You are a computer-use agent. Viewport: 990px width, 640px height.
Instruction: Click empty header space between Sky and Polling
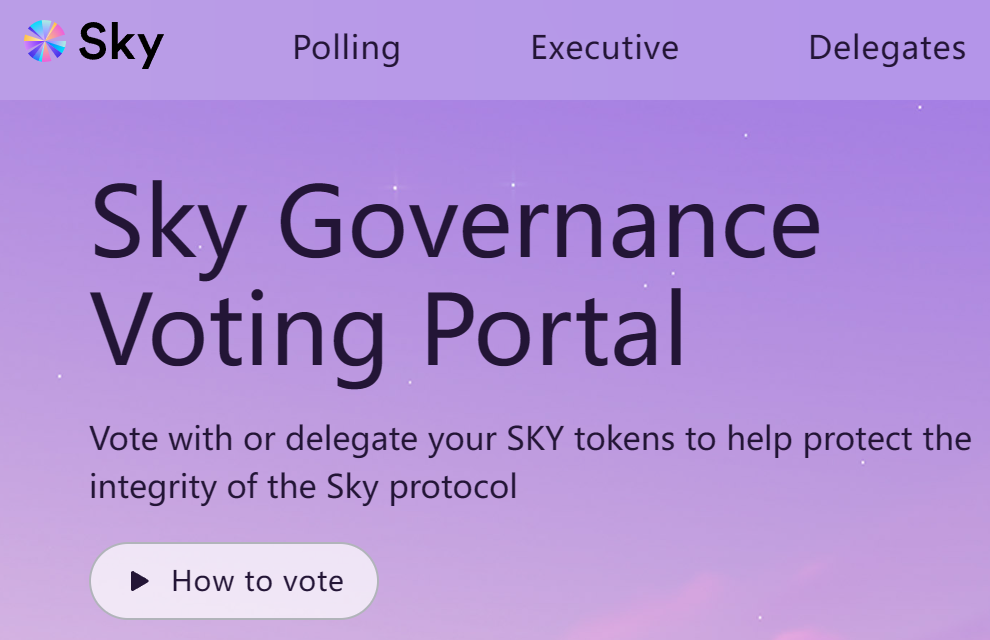point(228,48)
